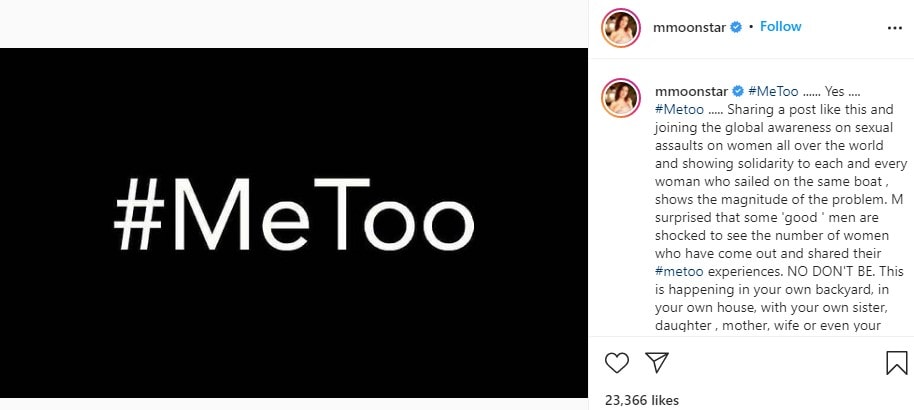The width and height of the screenshot is (914, 410).
Task: Click the dot separator before Follow
Action: pos(751,27)
